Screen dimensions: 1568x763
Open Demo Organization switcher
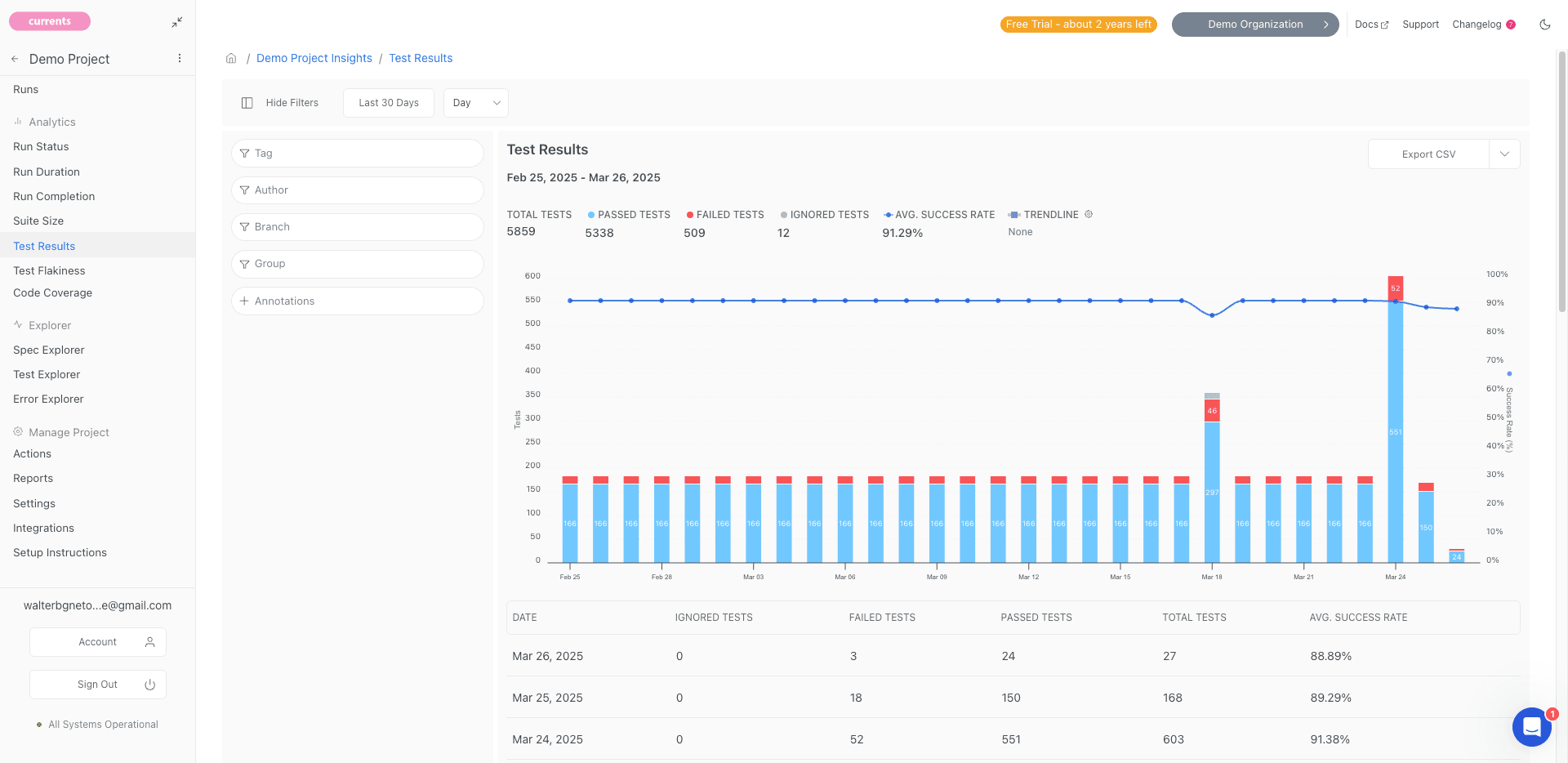pyautogui.click(x=1255, y=25)
